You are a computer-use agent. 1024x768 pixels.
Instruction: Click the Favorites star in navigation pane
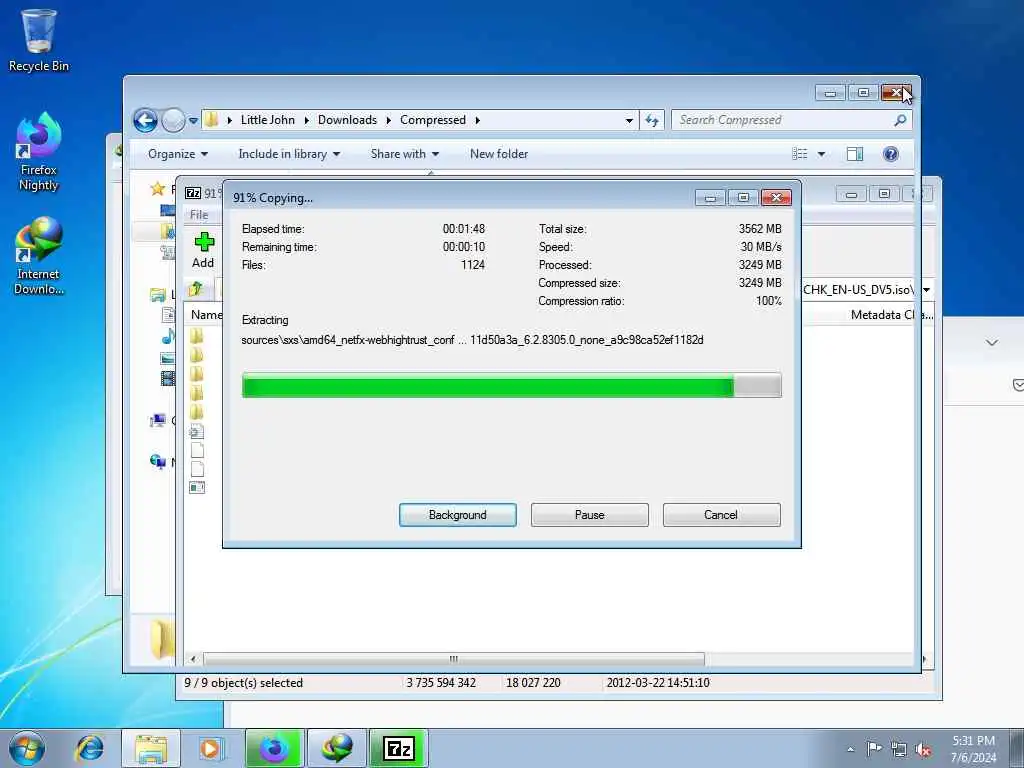pyautogui.click(x=157, y=189)
